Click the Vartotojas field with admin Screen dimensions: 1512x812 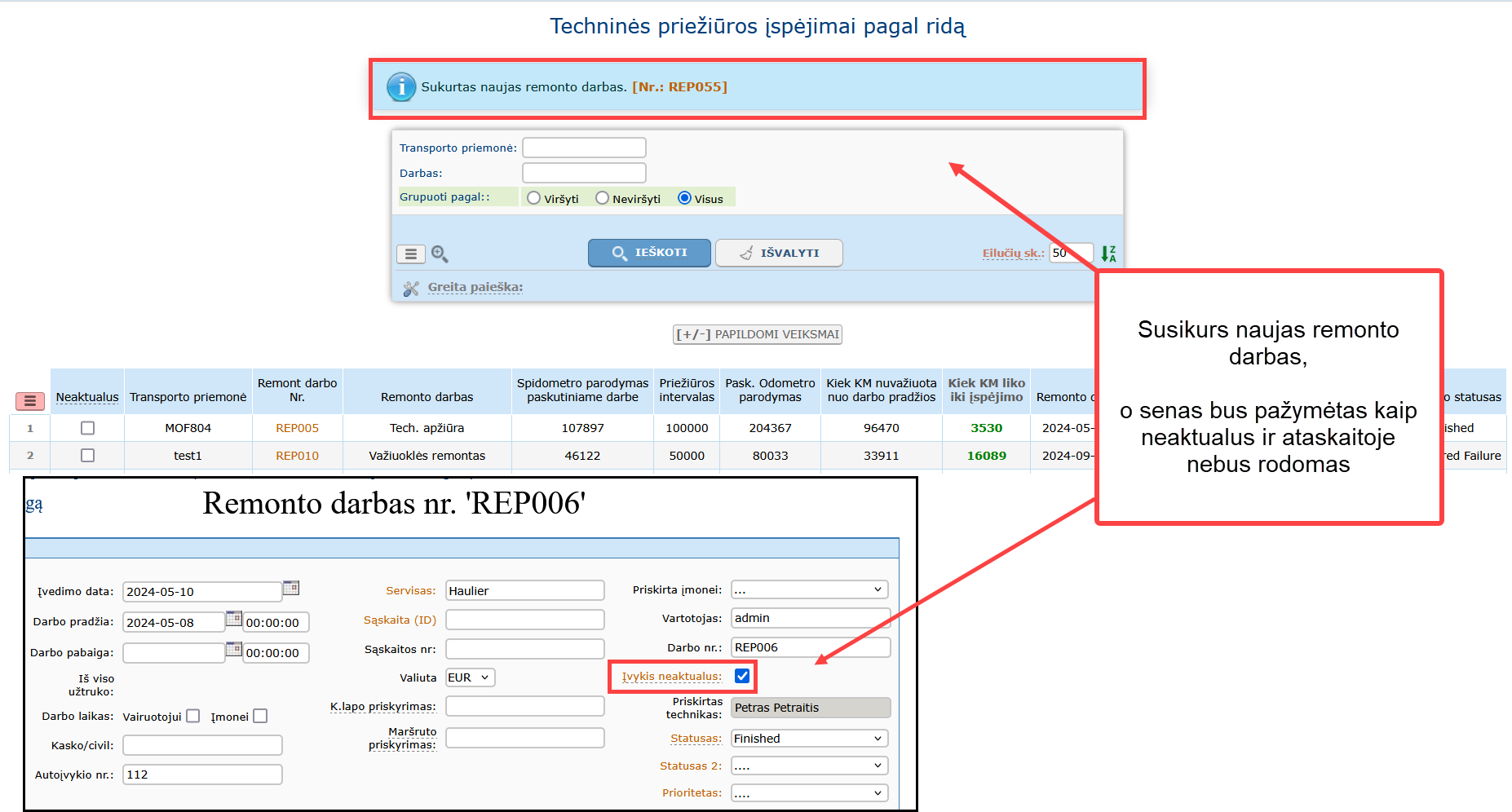(x=811, y=618)
